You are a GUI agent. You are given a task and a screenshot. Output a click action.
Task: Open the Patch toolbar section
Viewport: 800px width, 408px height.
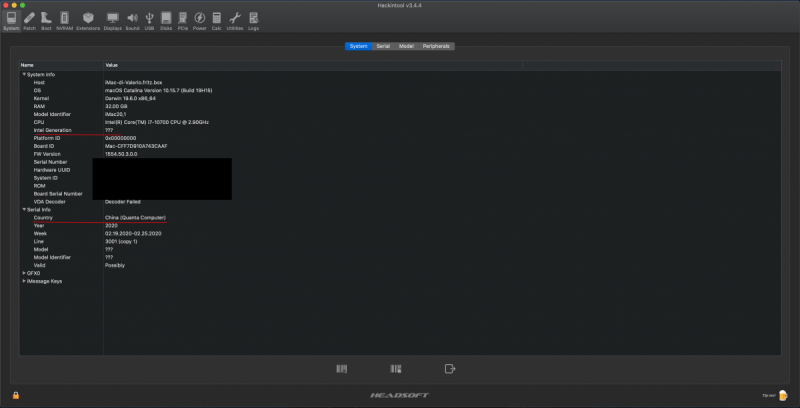click(x=30, y=21)
